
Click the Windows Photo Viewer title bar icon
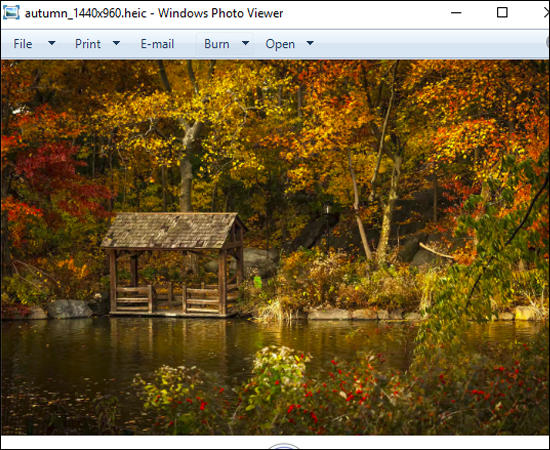point(11,13)
